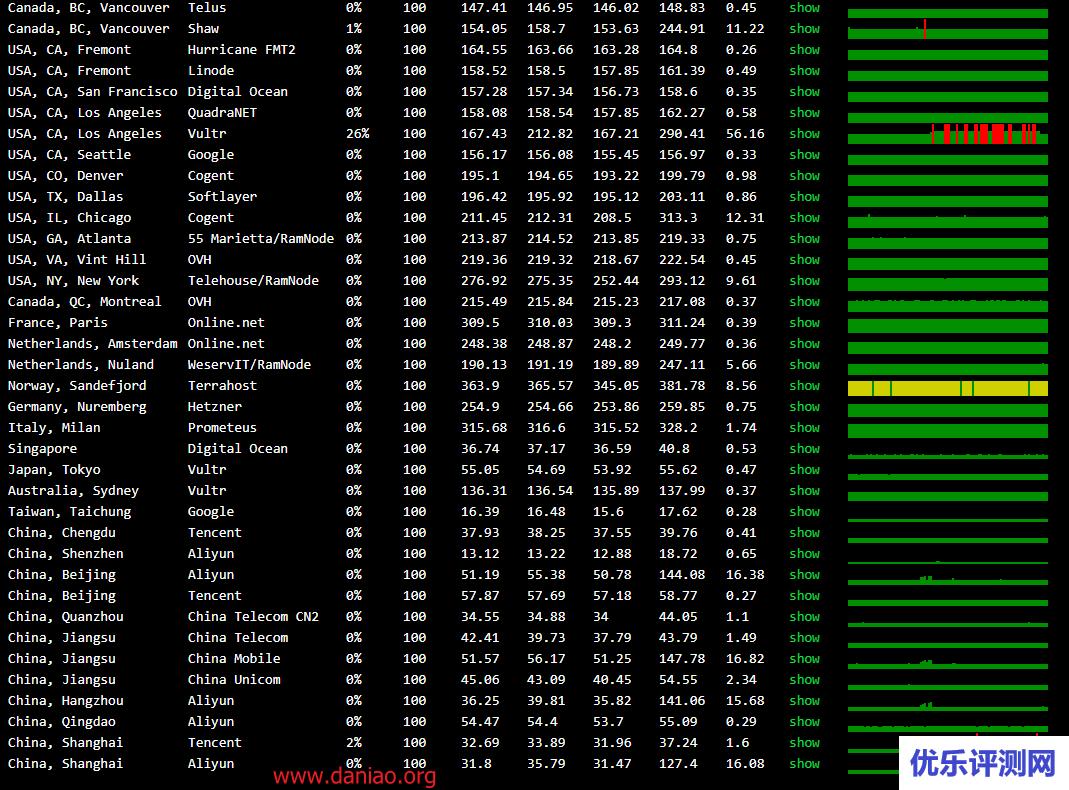Click 'show' for Los Angeles Vultr row

tap(804, 134)
